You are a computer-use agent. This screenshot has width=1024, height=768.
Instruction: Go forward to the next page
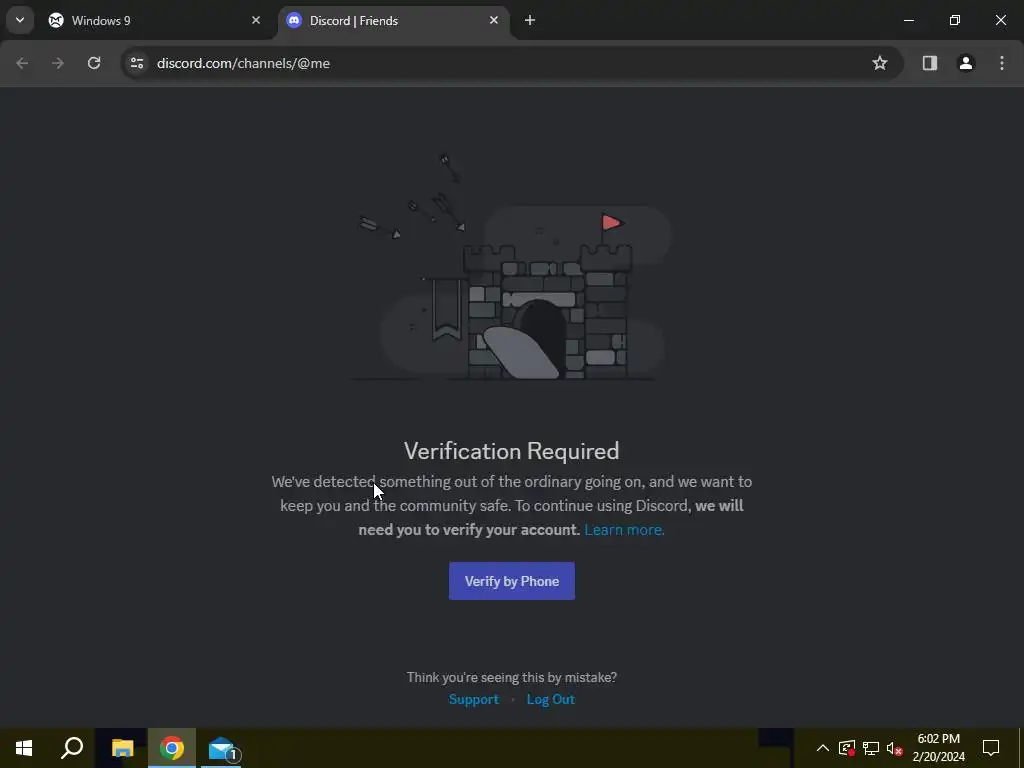[58, 63]
